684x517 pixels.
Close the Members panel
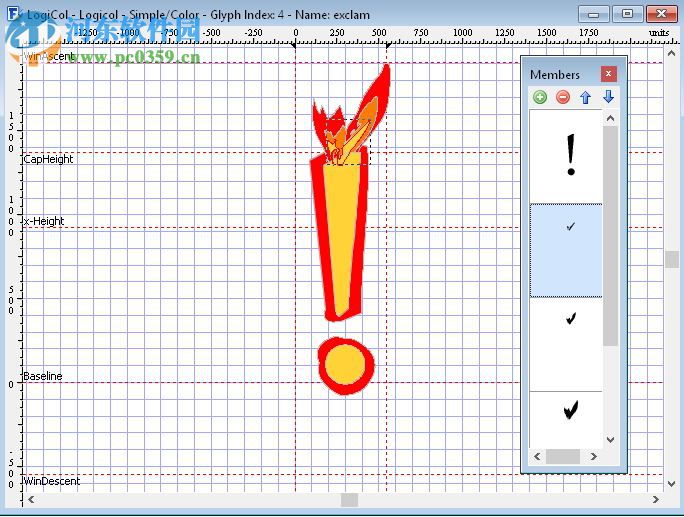608,74
